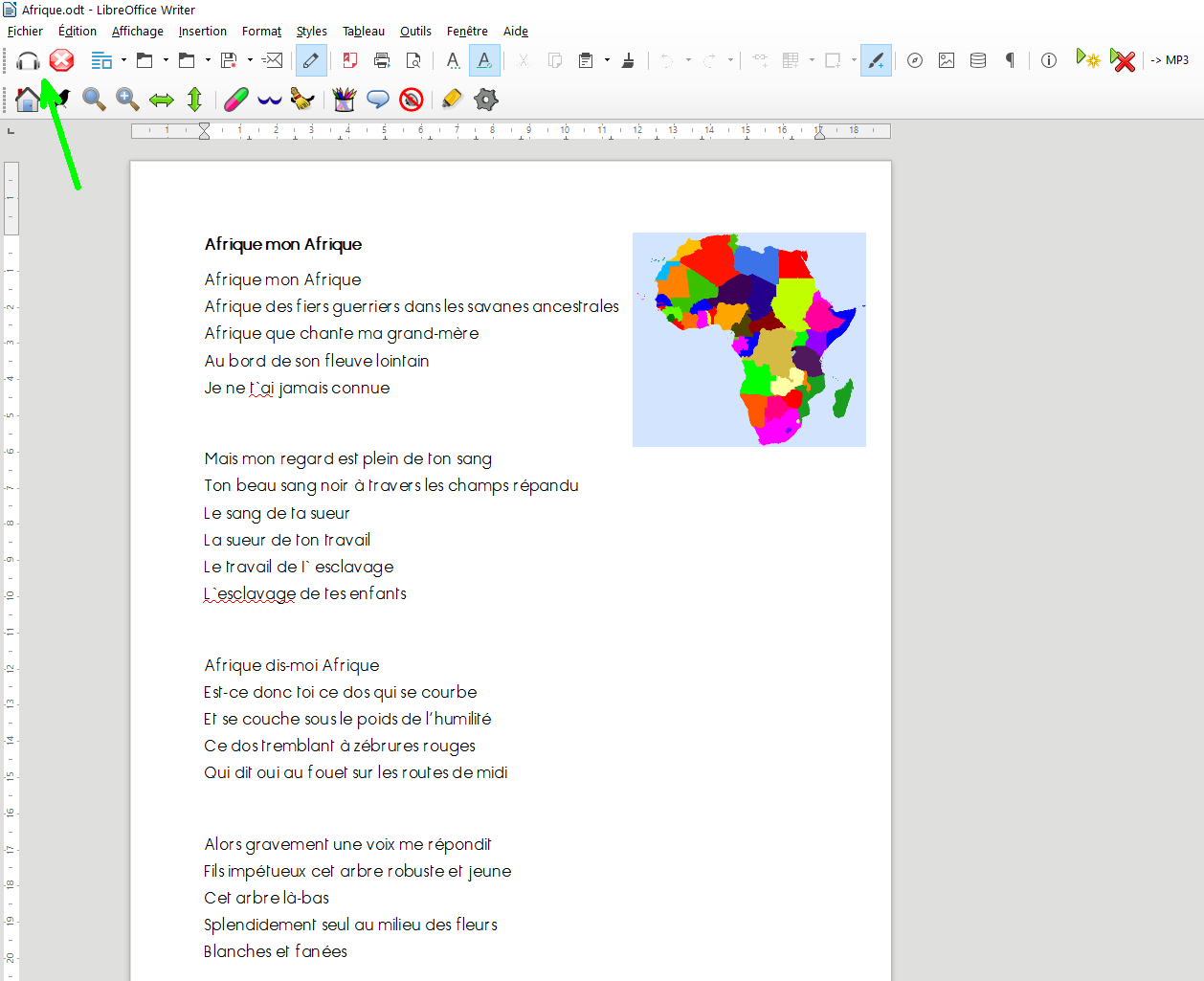Image resolution: width=1204 pixels, height=981 pixels.
Task: Click the red prohibited circle icon
Action: click(412, 99)
